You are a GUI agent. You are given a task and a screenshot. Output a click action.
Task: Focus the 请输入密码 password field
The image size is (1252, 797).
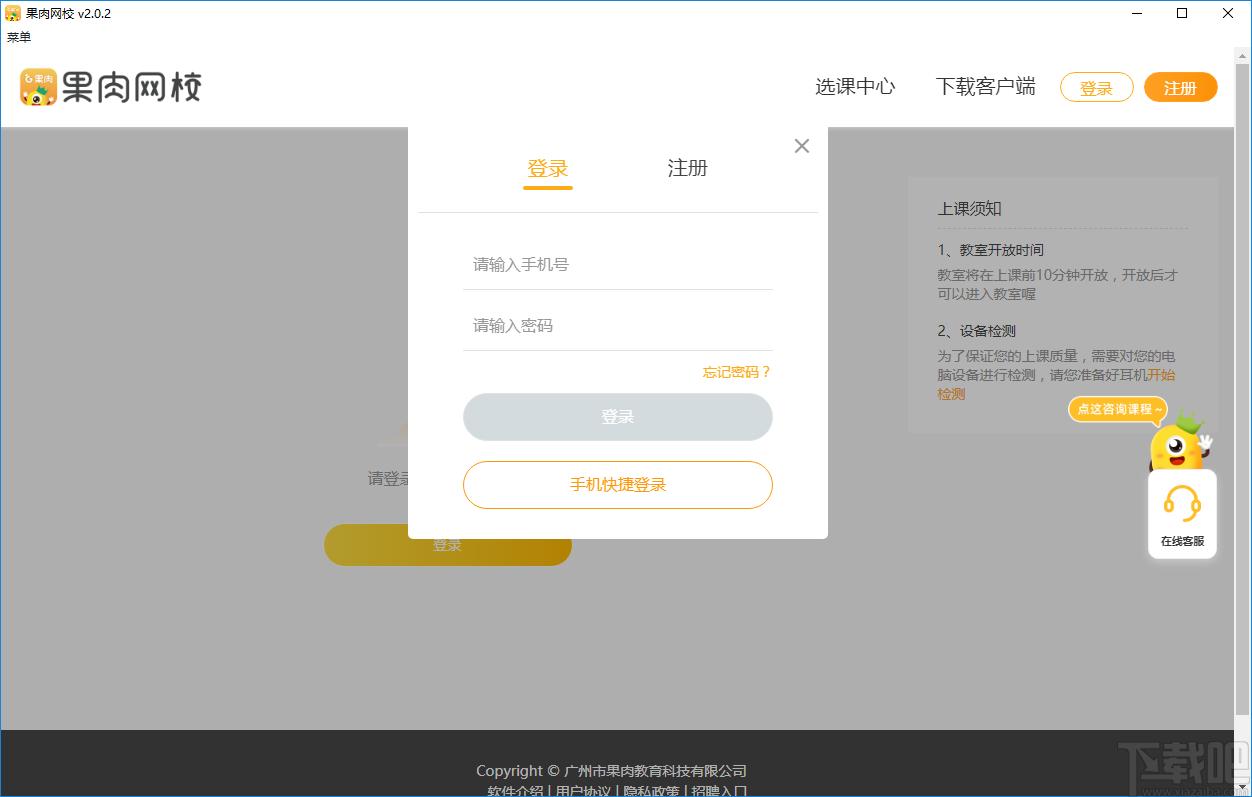coord(617,326)
